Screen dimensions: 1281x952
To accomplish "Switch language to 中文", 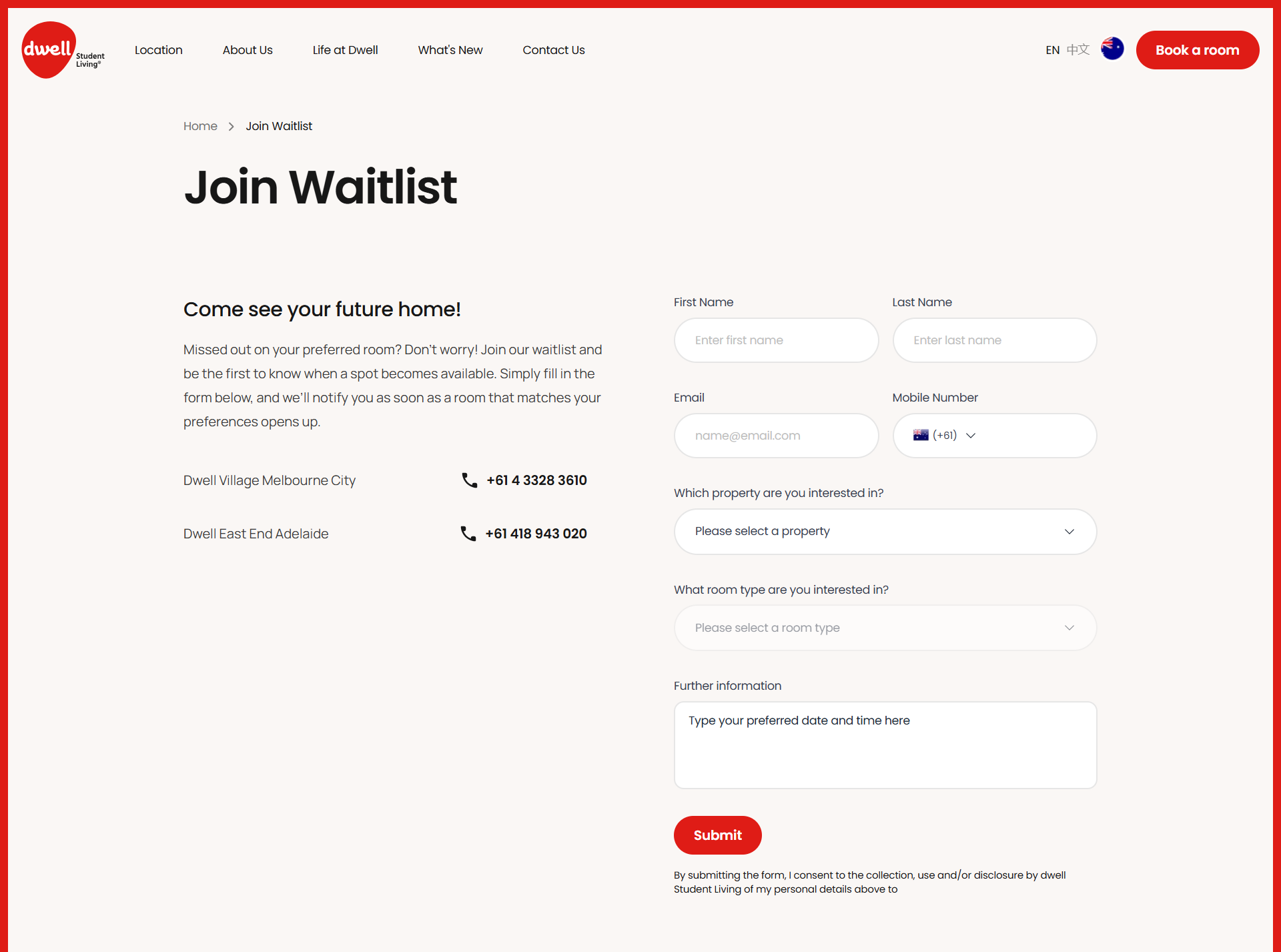I will (x=1076, y=49).
